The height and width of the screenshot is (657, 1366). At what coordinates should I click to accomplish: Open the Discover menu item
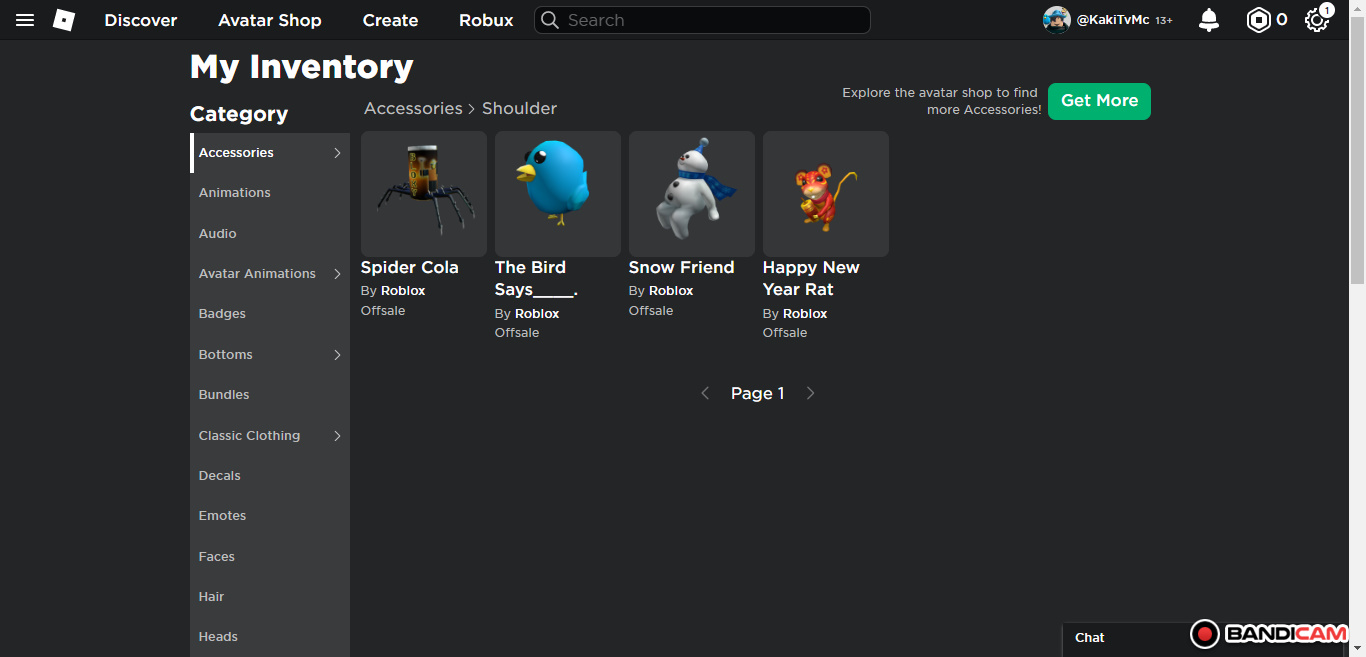point(141,20)
